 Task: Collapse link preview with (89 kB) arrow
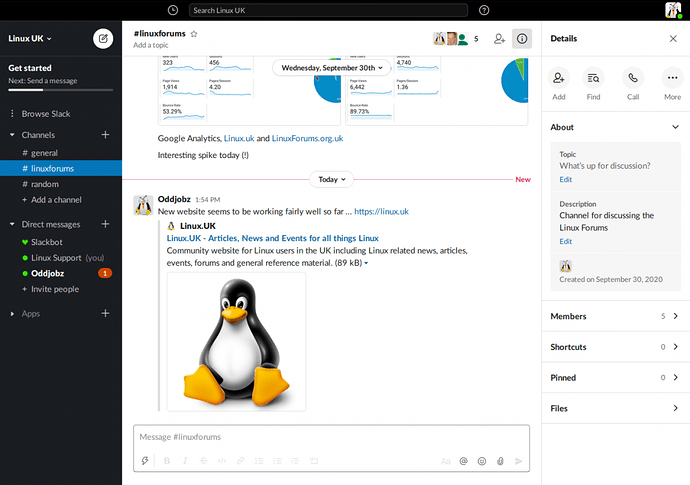click(366, 263)
